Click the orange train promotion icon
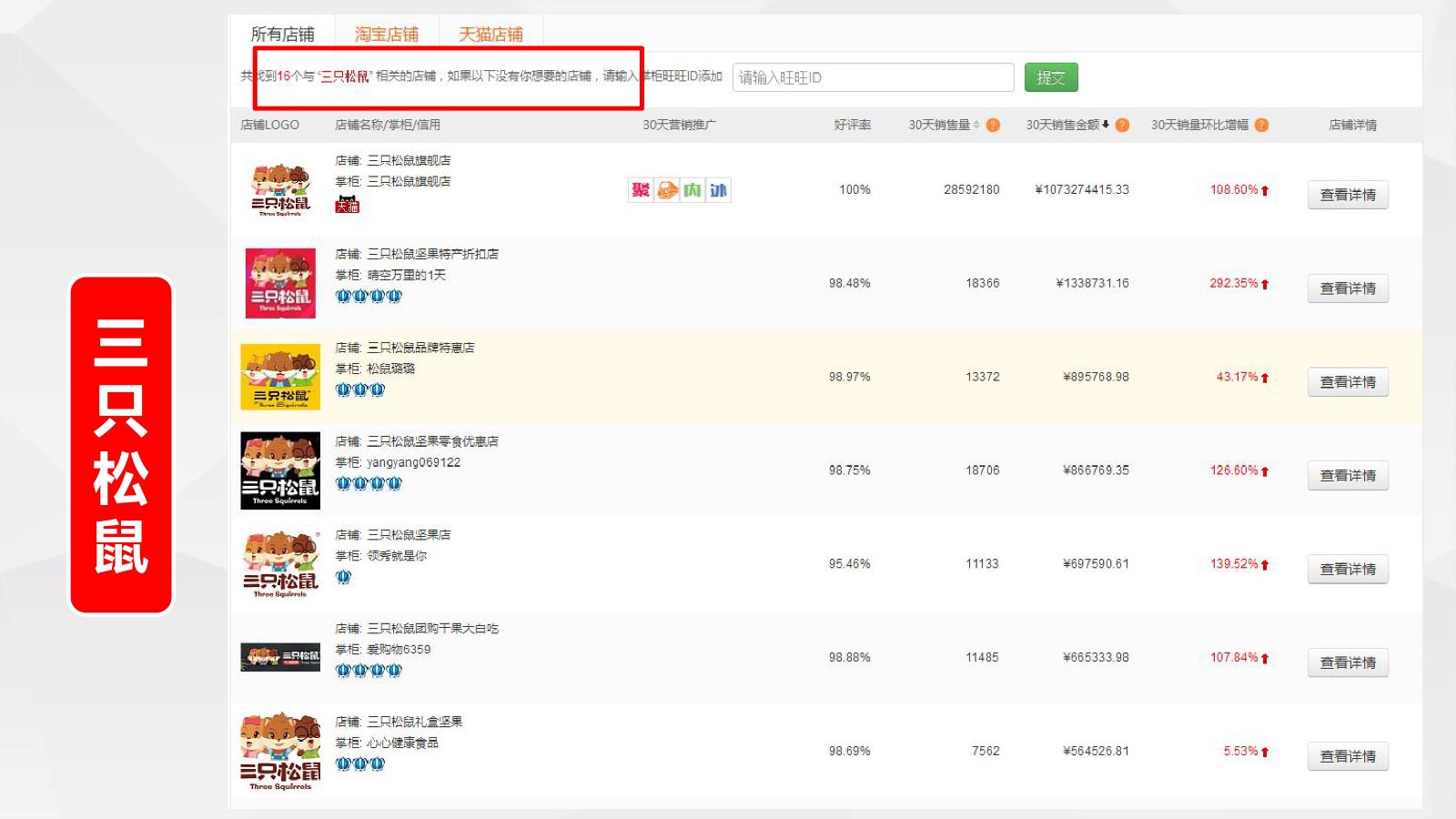The image size is (1456, 819). pyautogui.click(x=668, y=190)
